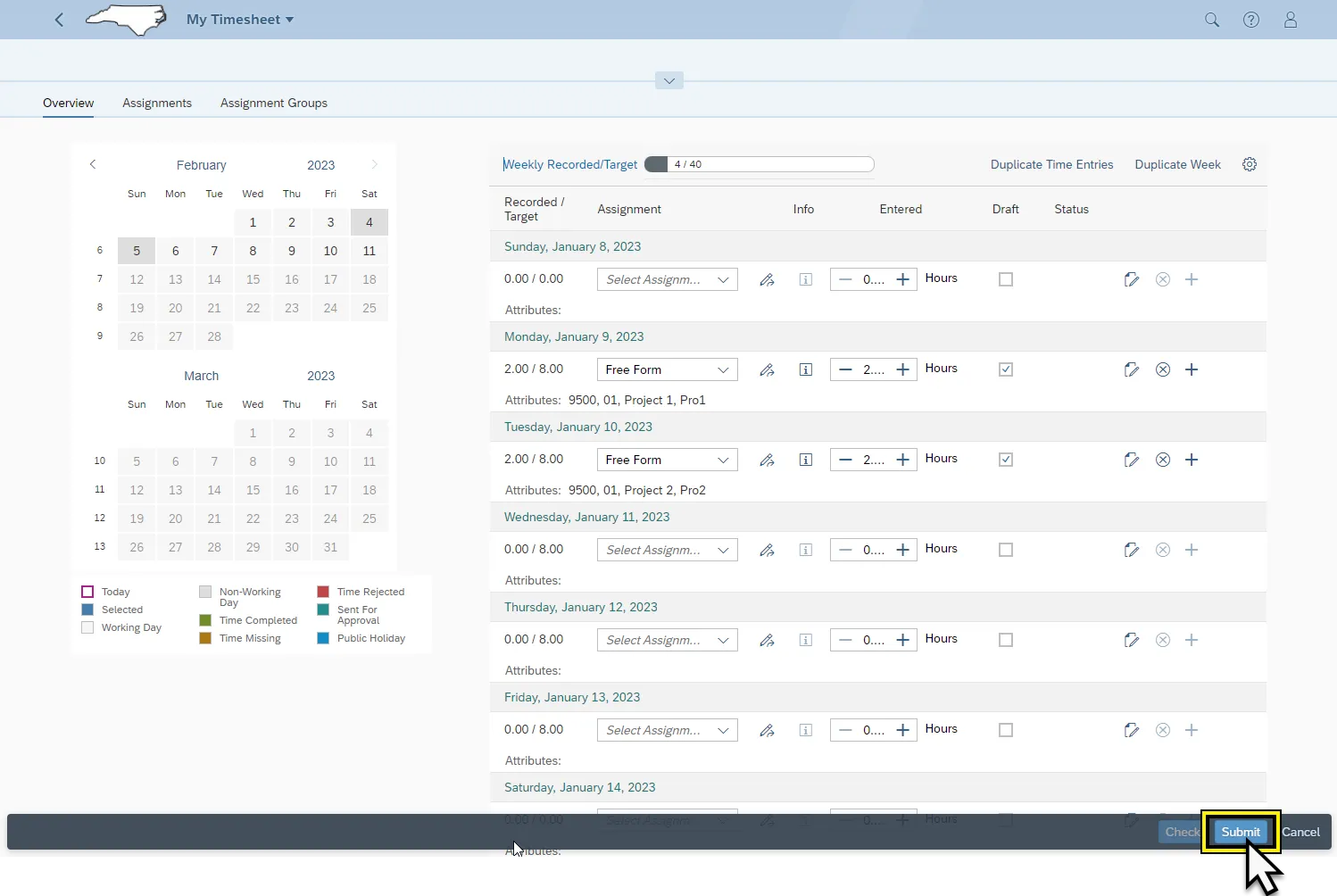Open the assignment dropdown for Friday, January 13
This screenshot has height=896, width=1337.
point(668,730)
